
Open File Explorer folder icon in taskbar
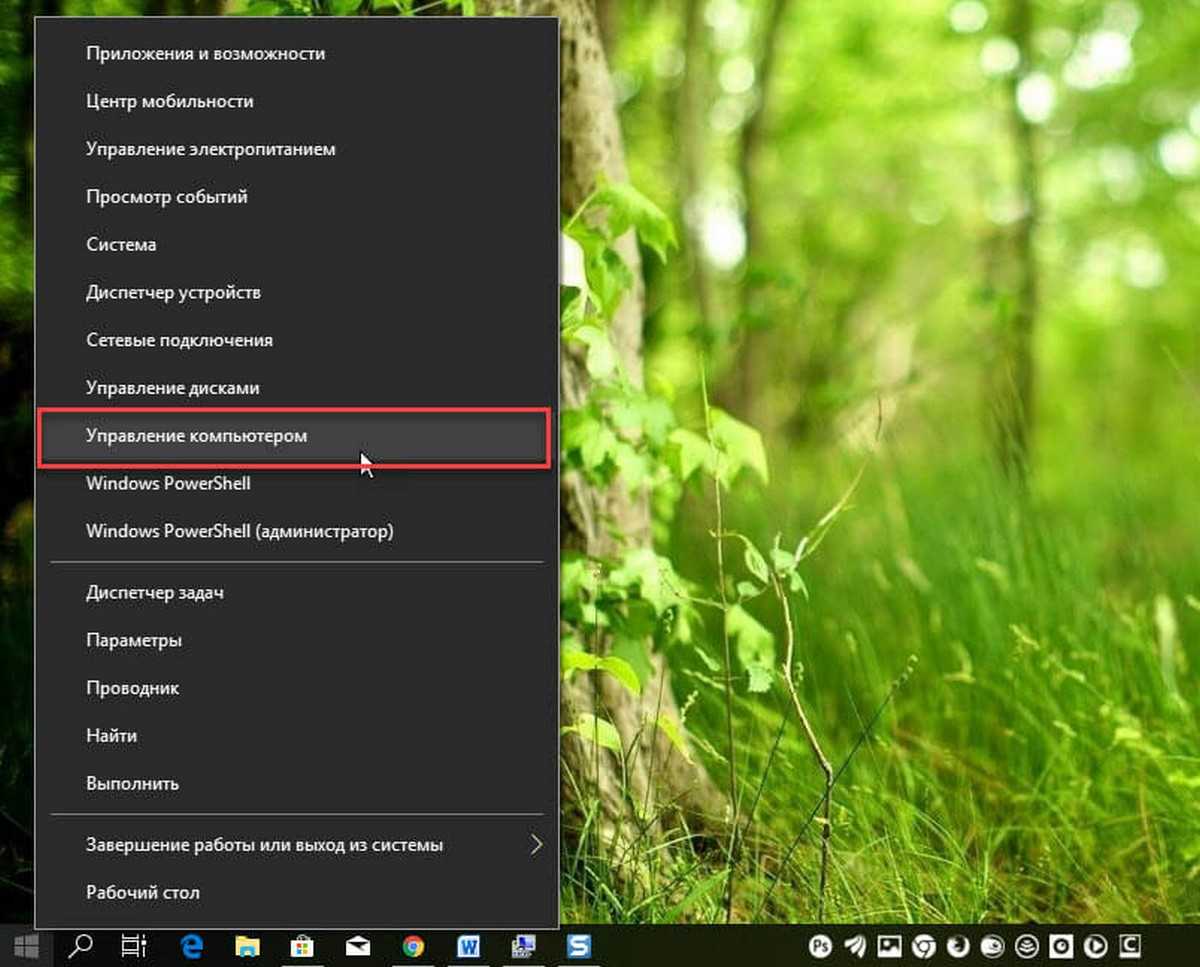(x=247, y=945)
